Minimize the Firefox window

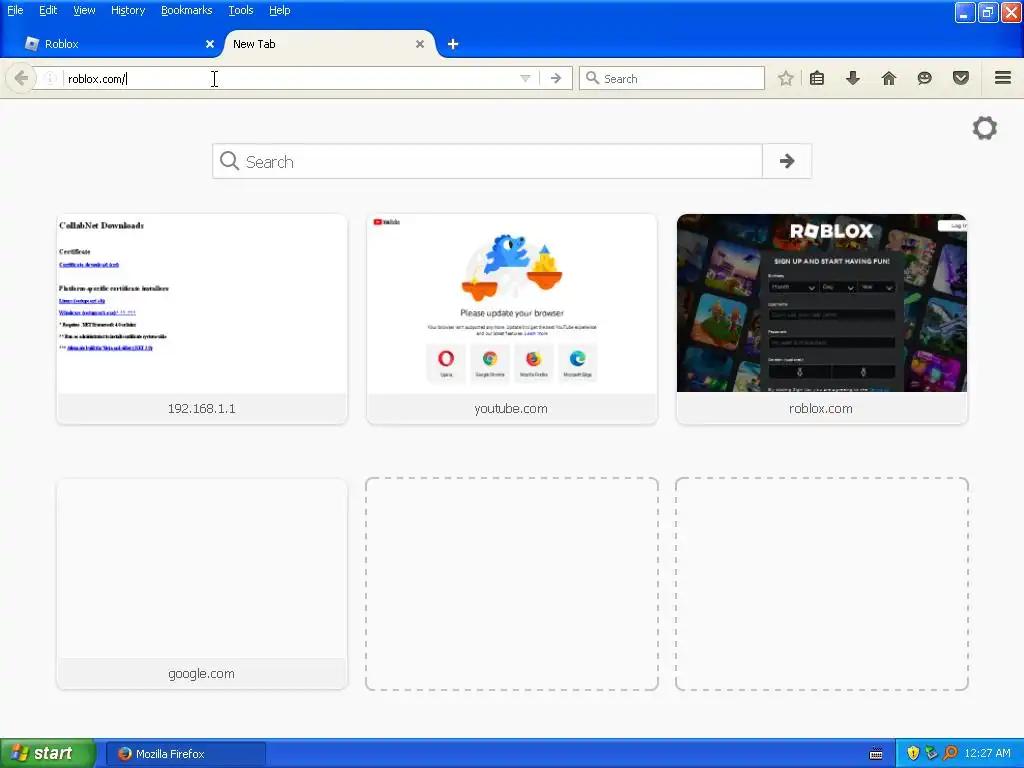tap(965, 12)
